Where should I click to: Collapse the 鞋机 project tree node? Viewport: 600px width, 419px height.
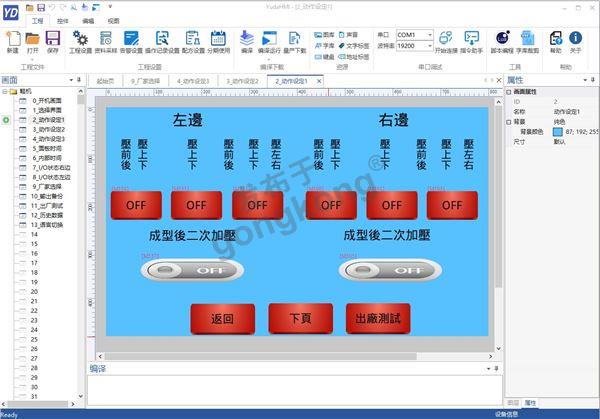[6, 91]
